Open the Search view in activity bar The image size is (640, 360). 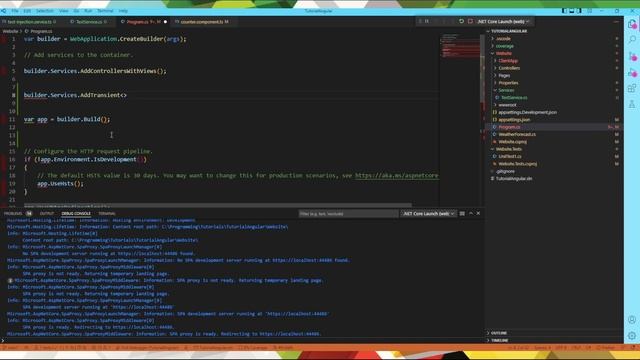[x=632, y=40]
